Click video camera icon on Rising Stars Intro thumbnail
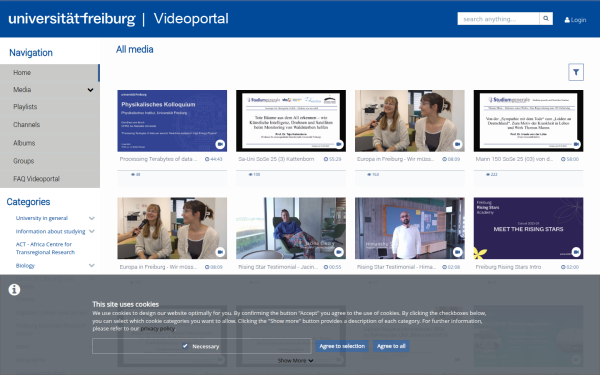 click(576, 252)
